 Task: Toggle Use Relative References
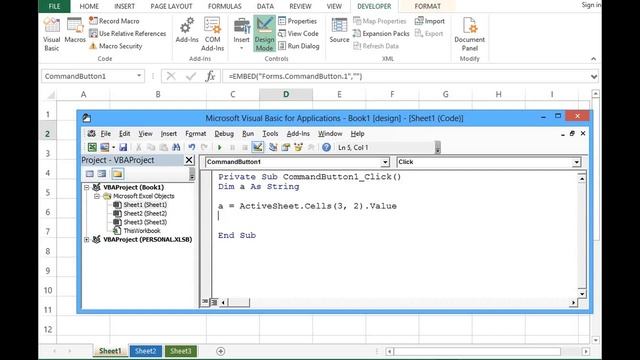coord(127,33)
